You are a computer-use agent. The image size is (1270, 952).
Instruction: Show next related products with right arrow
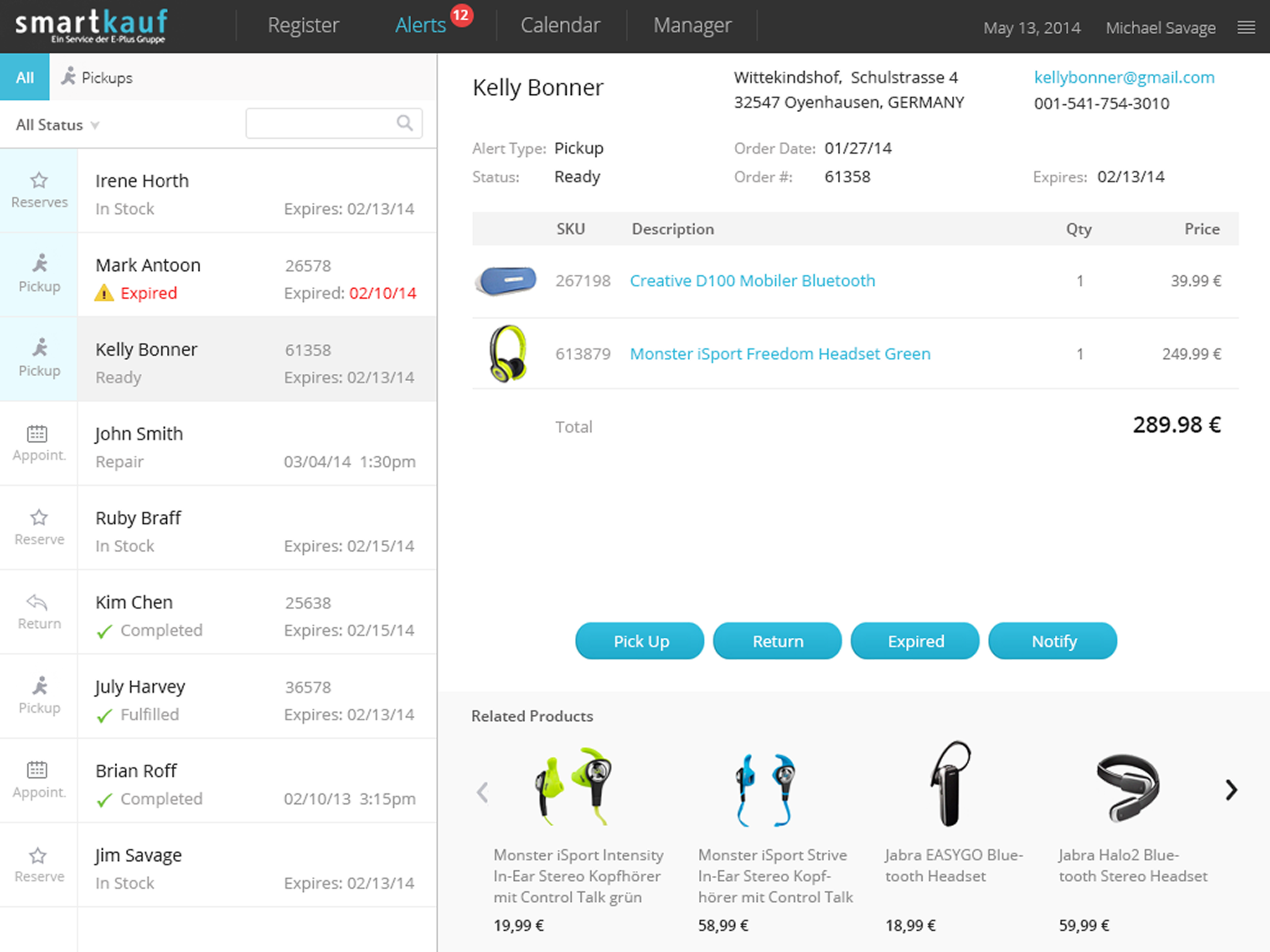(1231, 790)
